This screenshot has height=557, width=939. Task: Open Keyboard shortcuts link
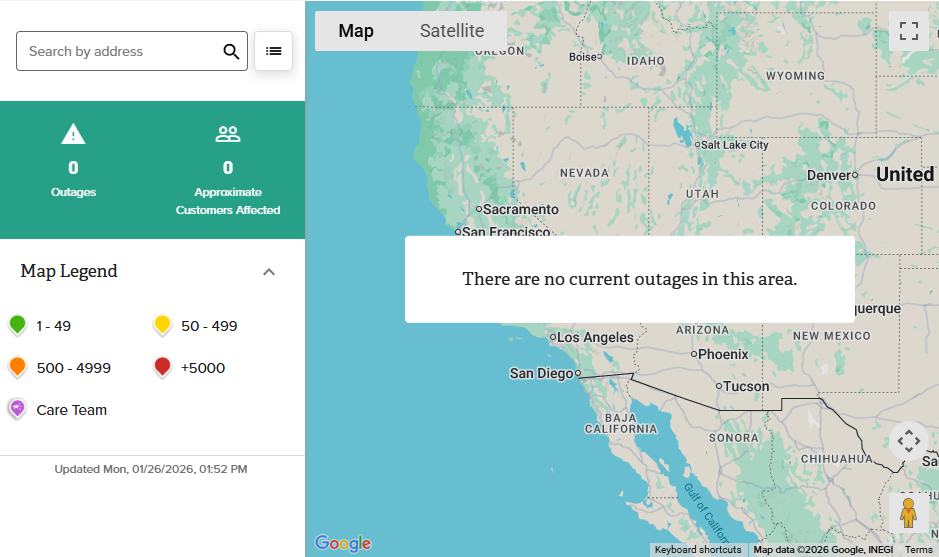coord(698,550)
